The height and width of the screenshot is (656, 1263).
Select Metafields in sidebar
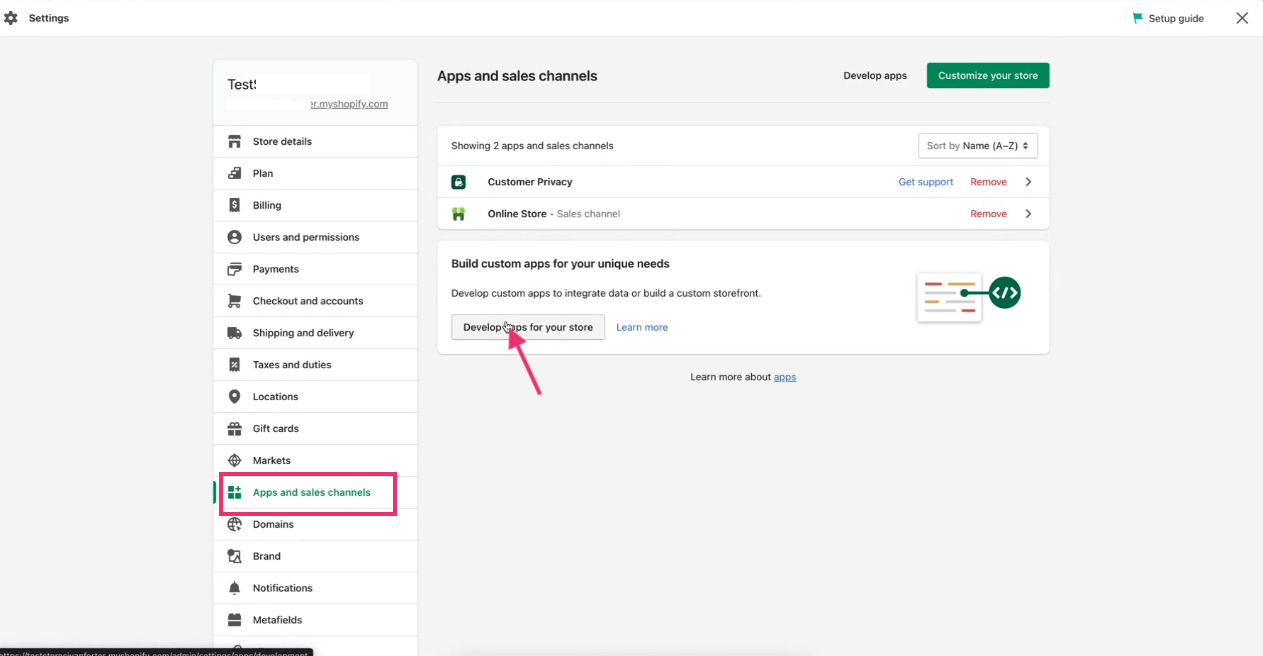click(x=315, y=620)
